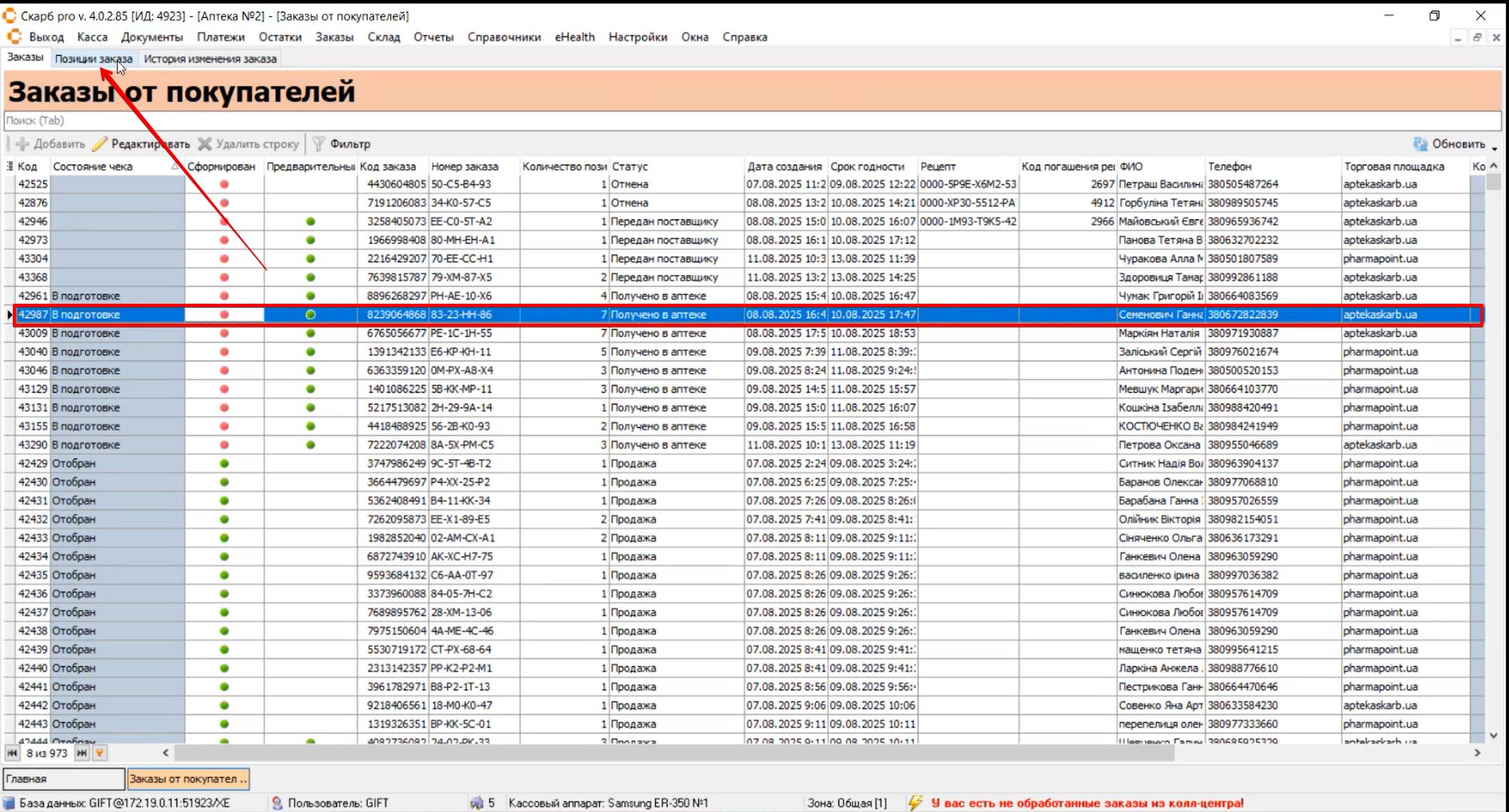Click the Поиск (Tab) search field

752,121
